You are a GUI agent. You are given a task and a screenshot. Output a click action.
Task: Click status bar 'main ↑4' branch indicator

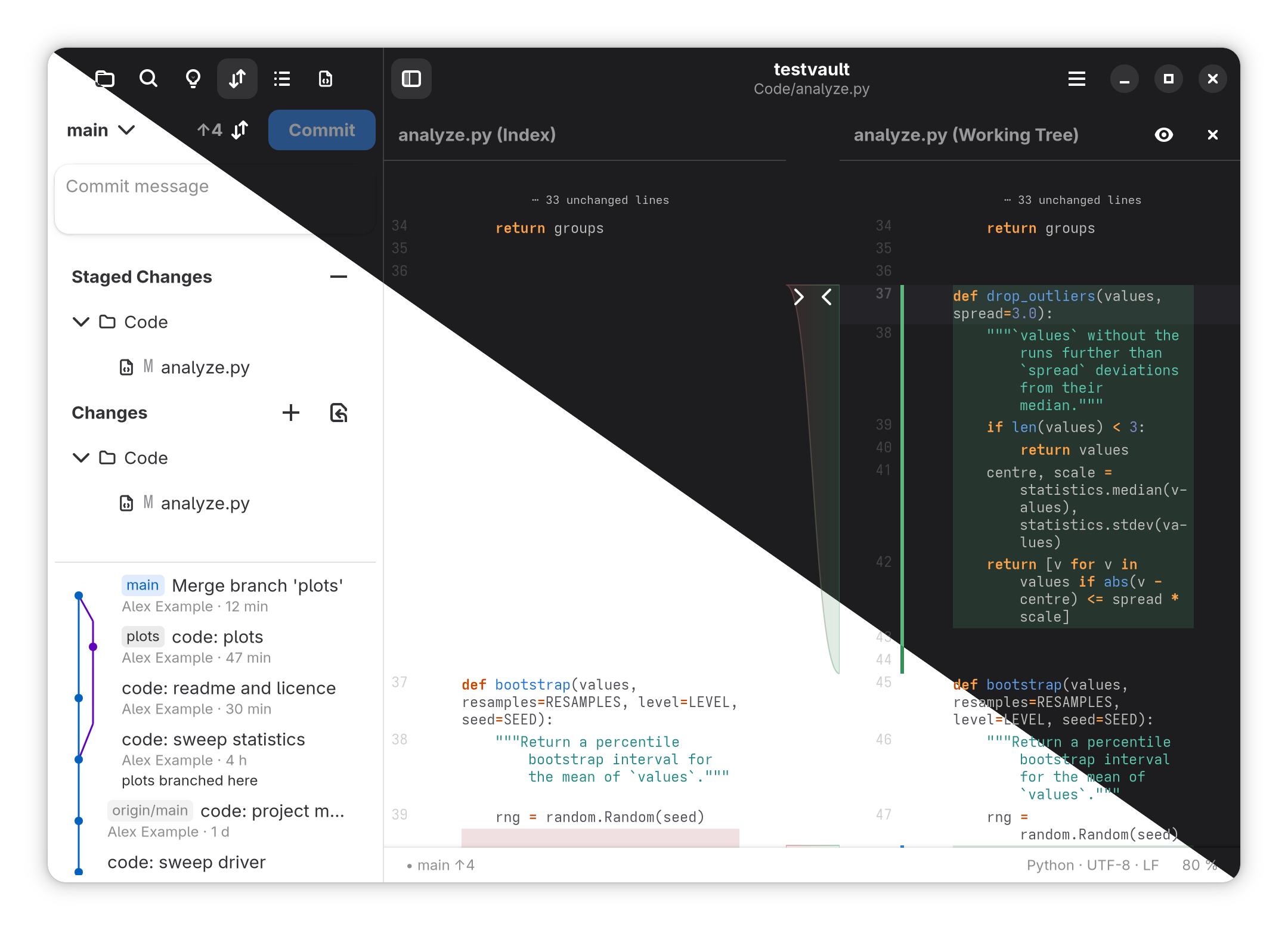(x=441, y=865)
